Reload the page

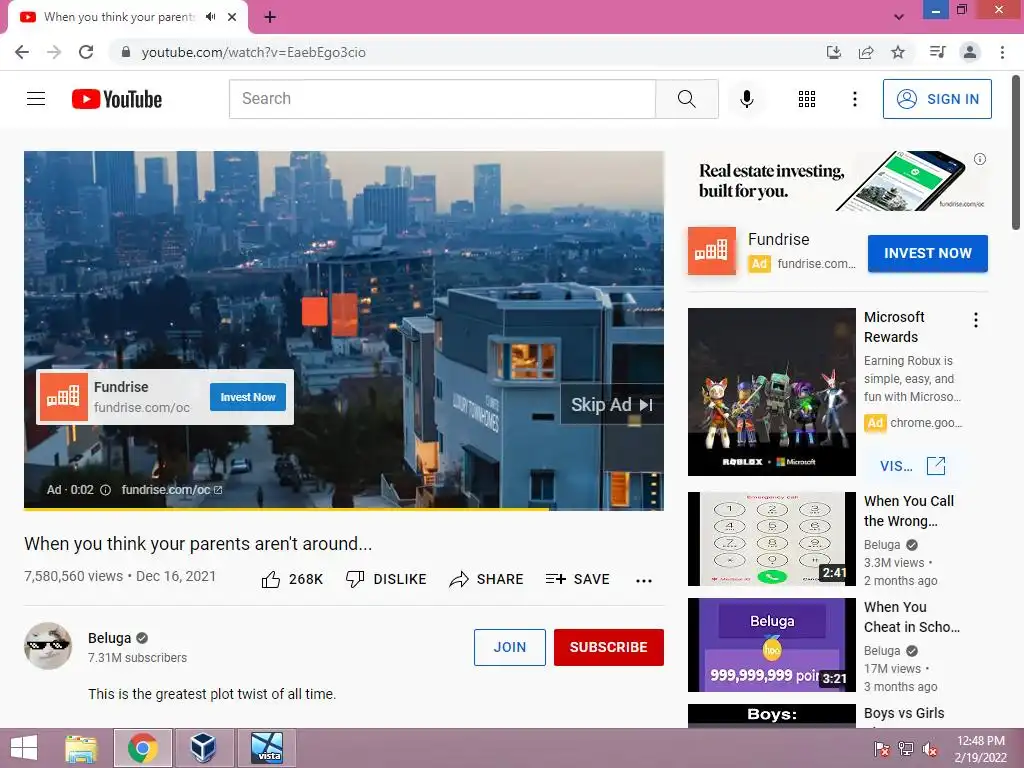86,52
